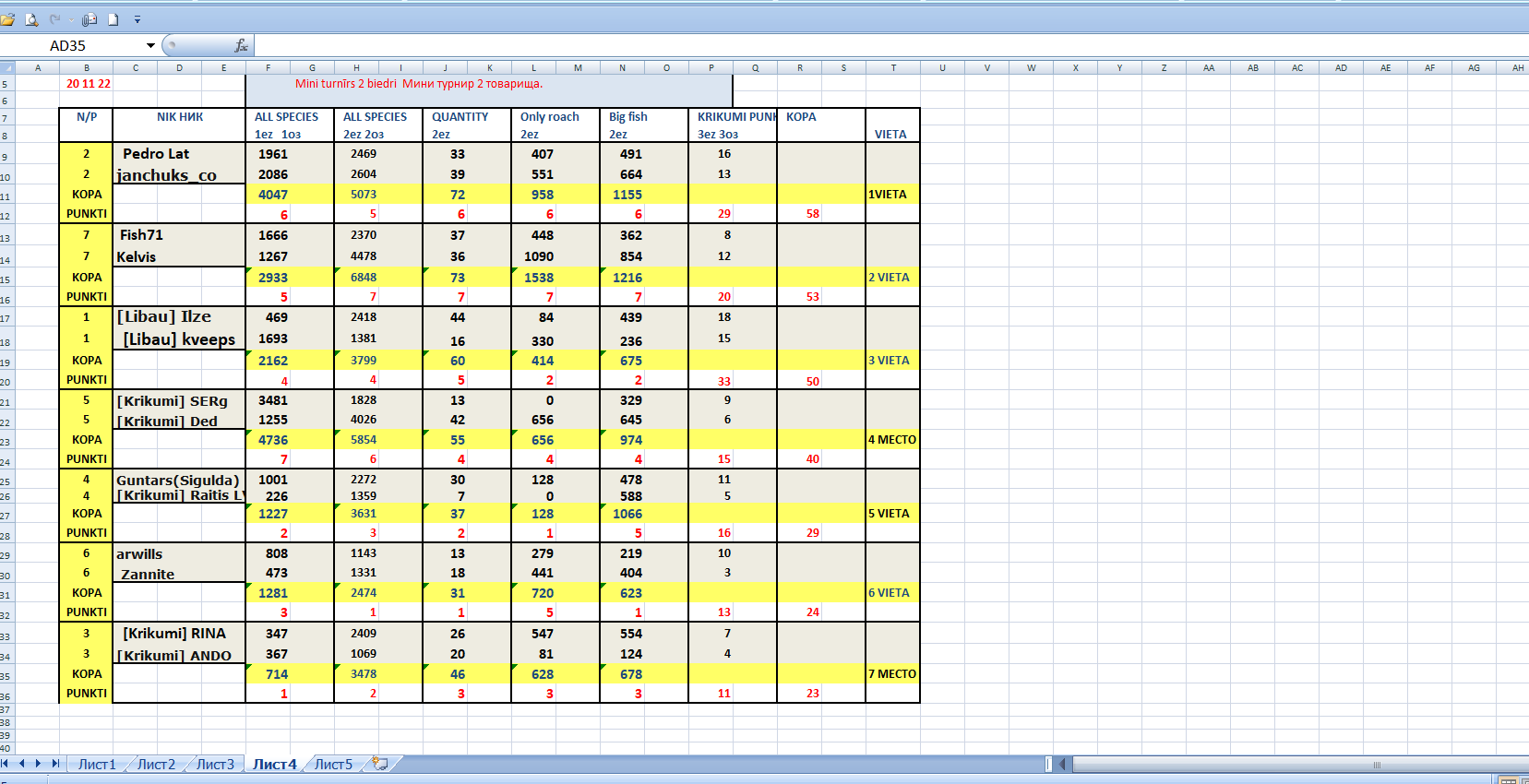1529x784 pixels.
Task: Click into the formula bar field
Action: point(890,45)
